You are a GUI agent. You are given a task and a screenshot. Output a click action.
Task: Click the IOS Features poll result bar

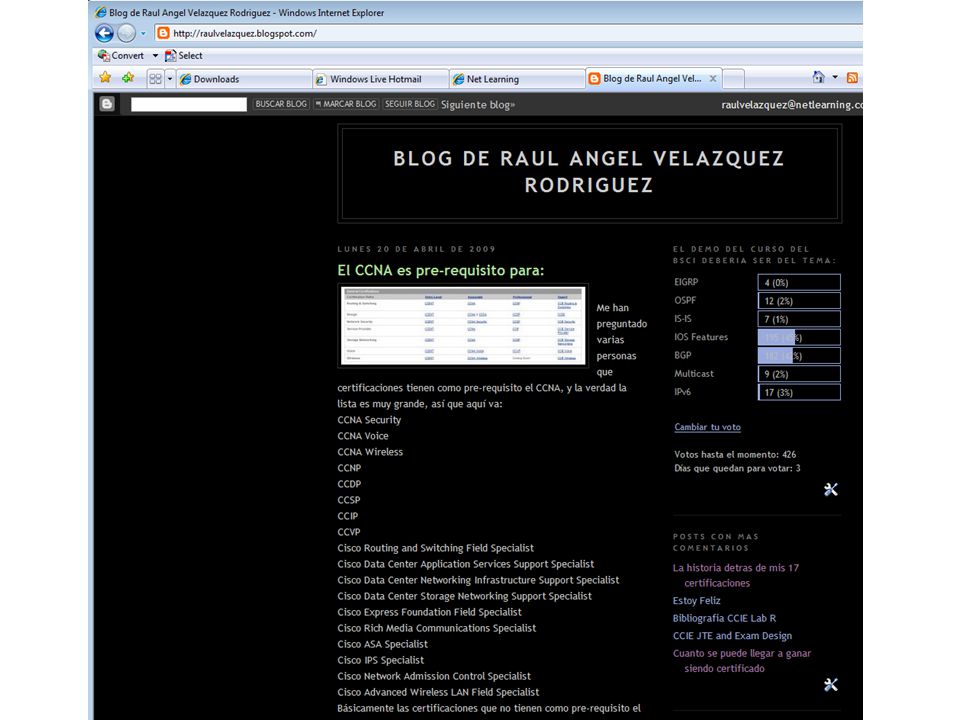pyautogui.click(x=799, y=337)
